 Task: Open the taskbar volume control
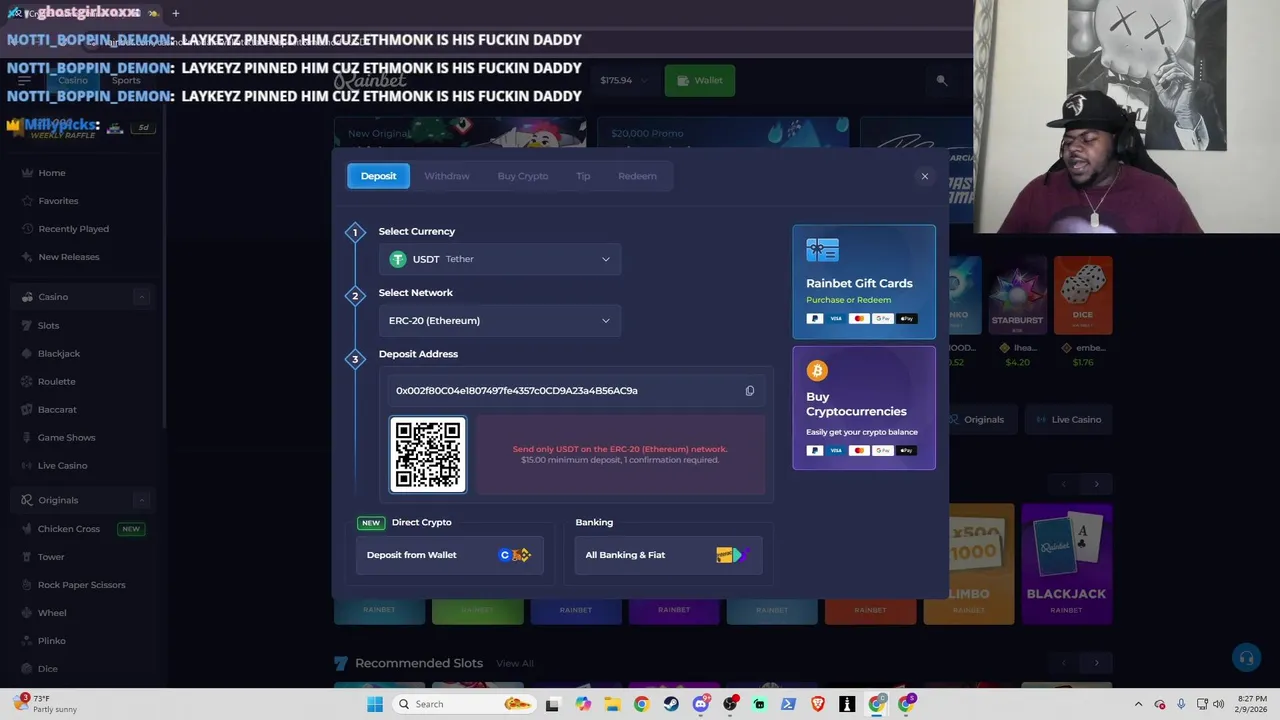coord(1219,704)
